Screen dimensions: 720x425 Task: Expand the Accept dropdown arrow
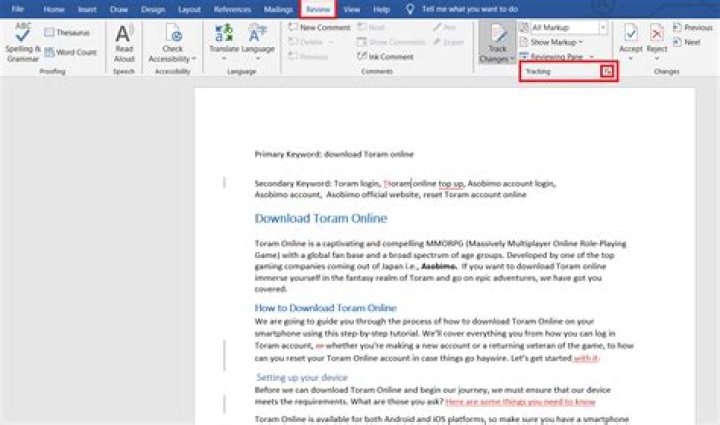(630, 59)
